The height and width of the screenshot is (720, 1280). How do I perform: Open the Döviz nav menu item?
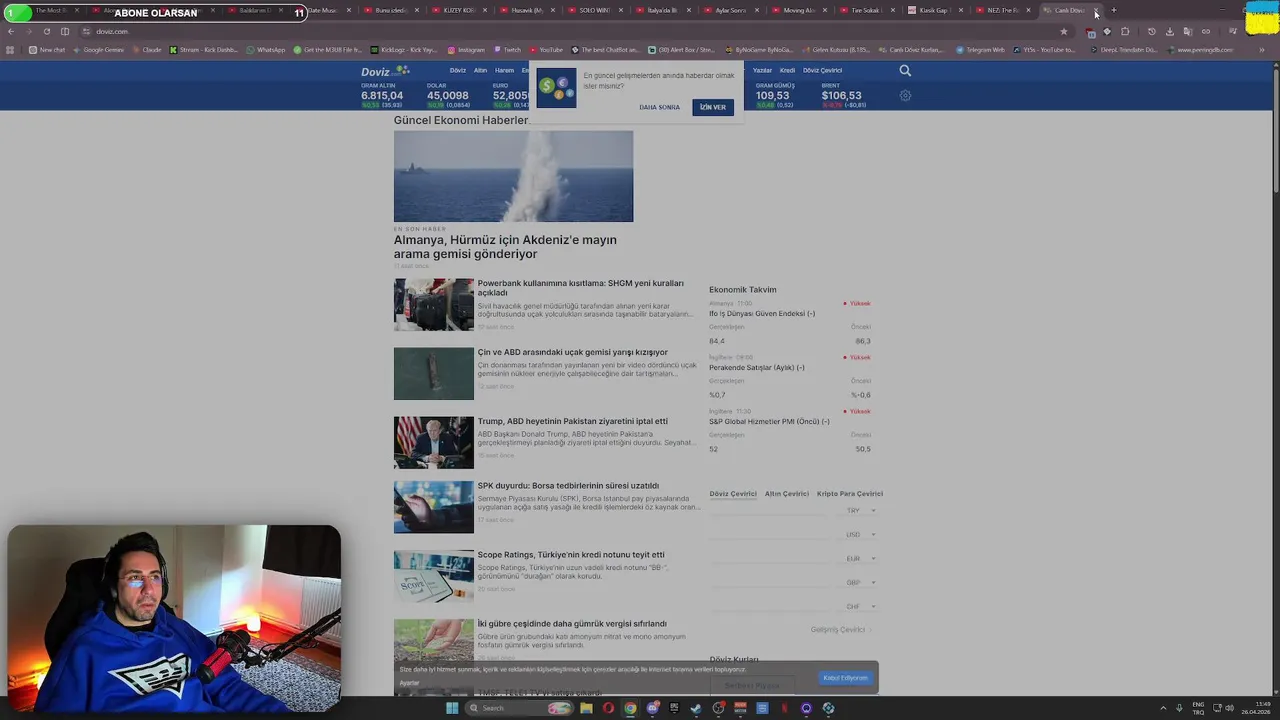(458, 71)
